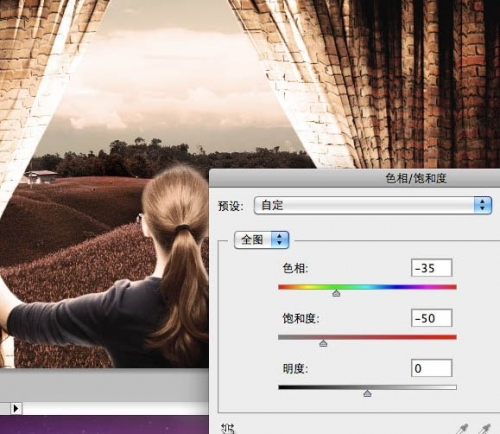This screenshot has height=434, width=500.
Task: Click the 明度 lightness value field
Action: click(432, 368)
